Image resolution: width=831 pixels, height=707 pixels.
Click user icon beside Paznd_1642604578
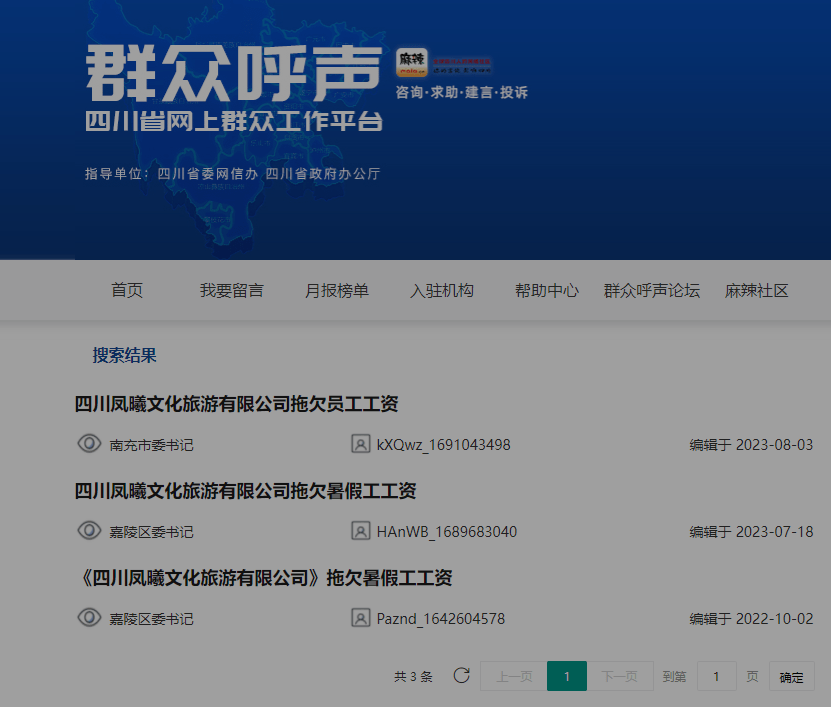pos(361,618)
